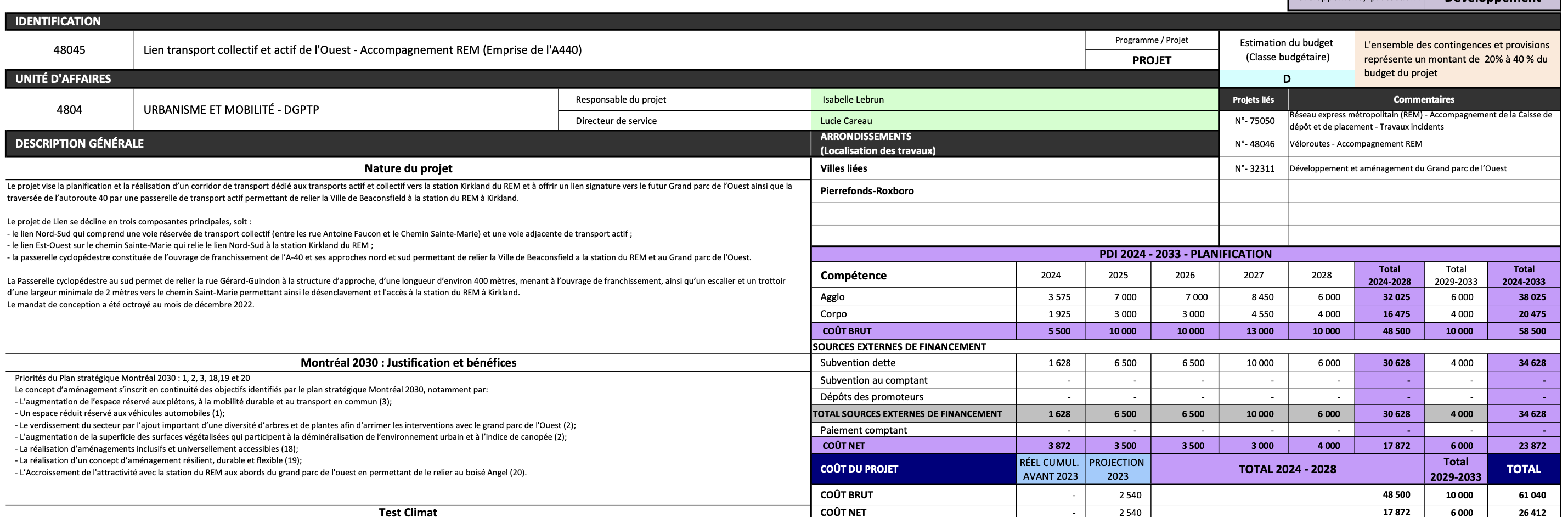Viewport: 1568px width, 517px height.
Task: Click the contingences and provisions note
Action: pyautogui.click(x=1457, y=59)
